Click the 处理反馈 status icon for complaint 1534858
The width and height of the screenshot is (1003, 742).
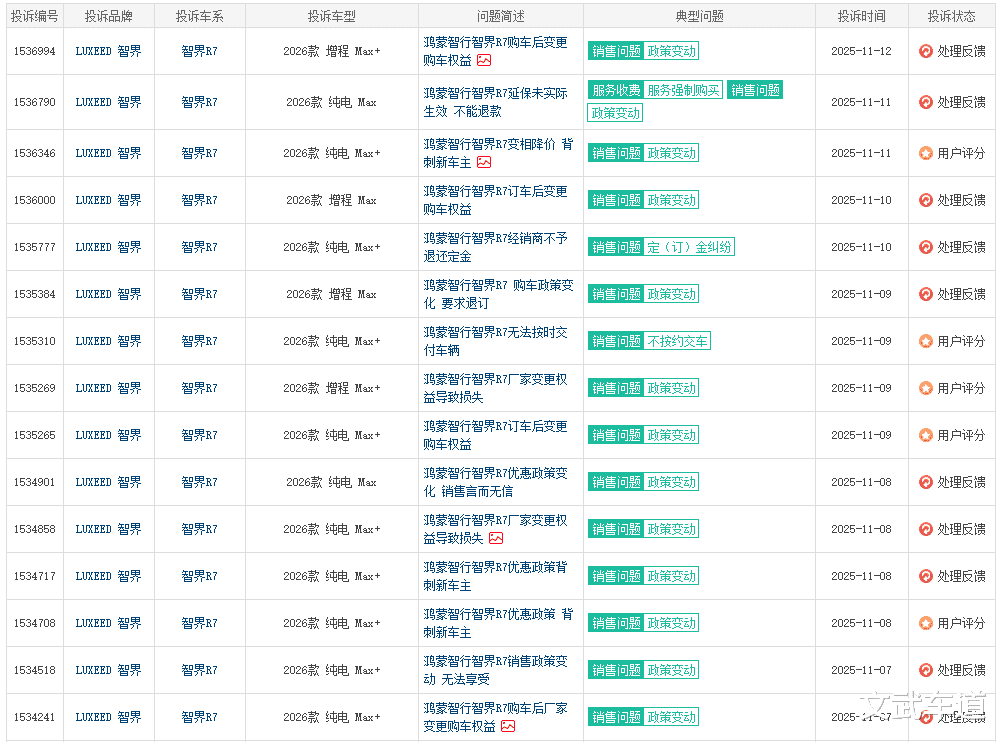tap(926, 529)
